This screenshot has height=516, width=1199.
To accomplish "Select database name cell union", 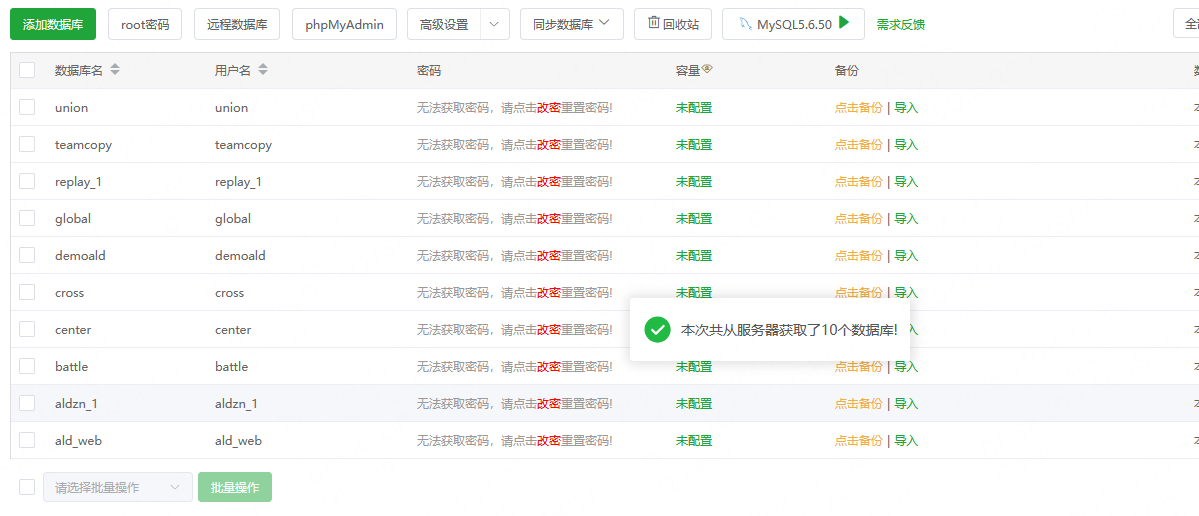I will [71, 108].
